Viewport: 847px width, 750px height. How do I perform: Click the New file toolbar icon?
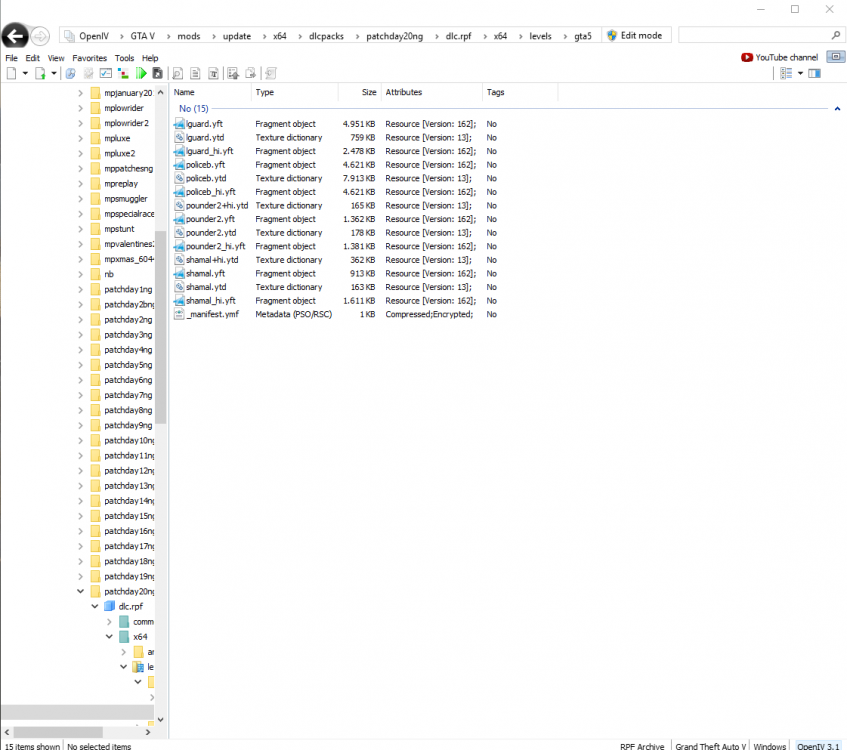11,73
